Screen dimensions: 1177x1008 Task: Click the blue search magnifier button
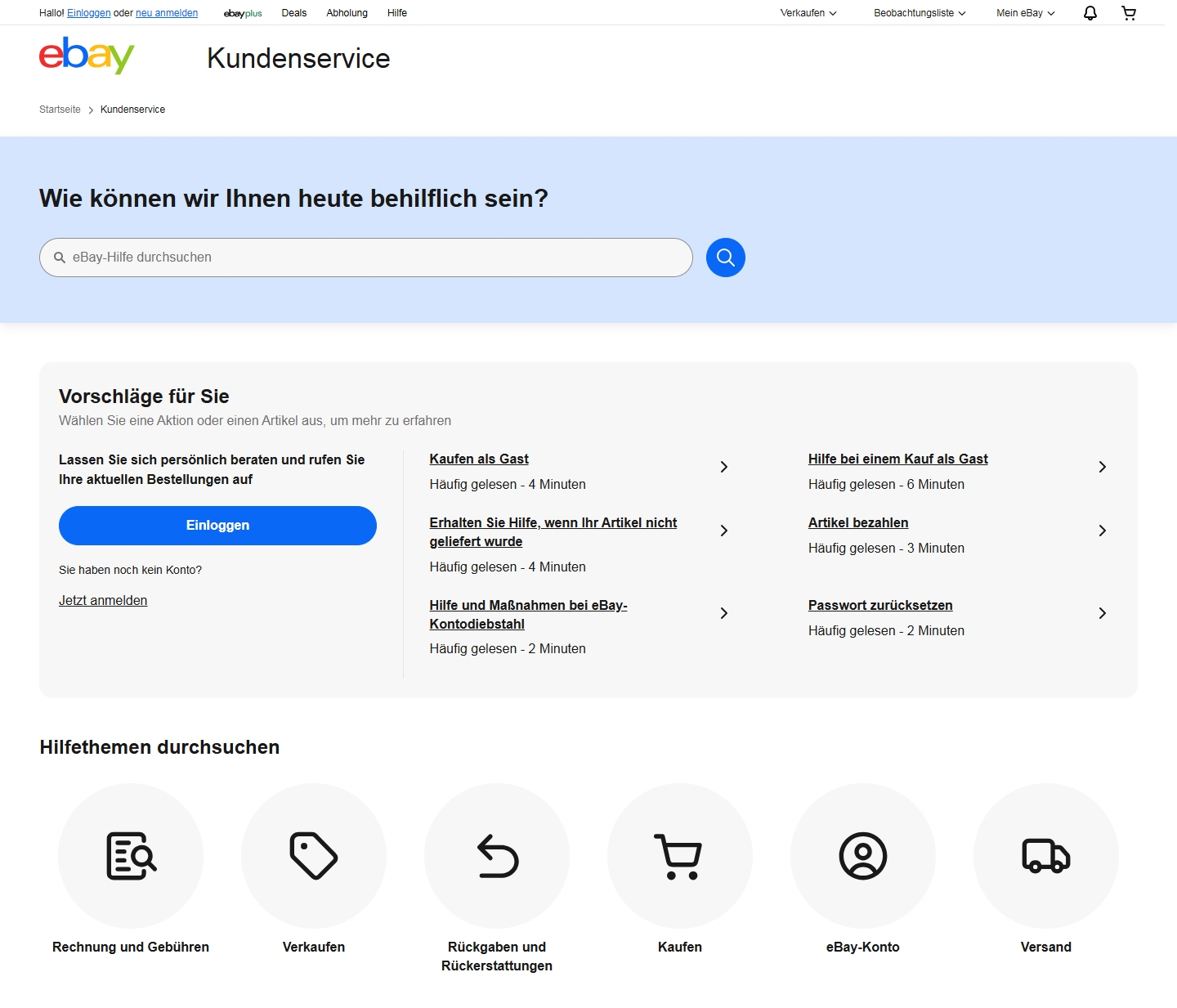(x=726, y=258)
